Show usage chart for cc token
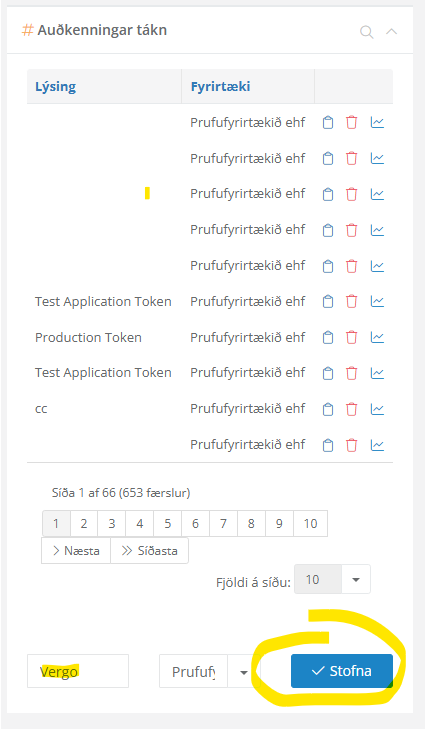This screenshot has height=729, width=425. pyautogui.click(x=377, y=409)
